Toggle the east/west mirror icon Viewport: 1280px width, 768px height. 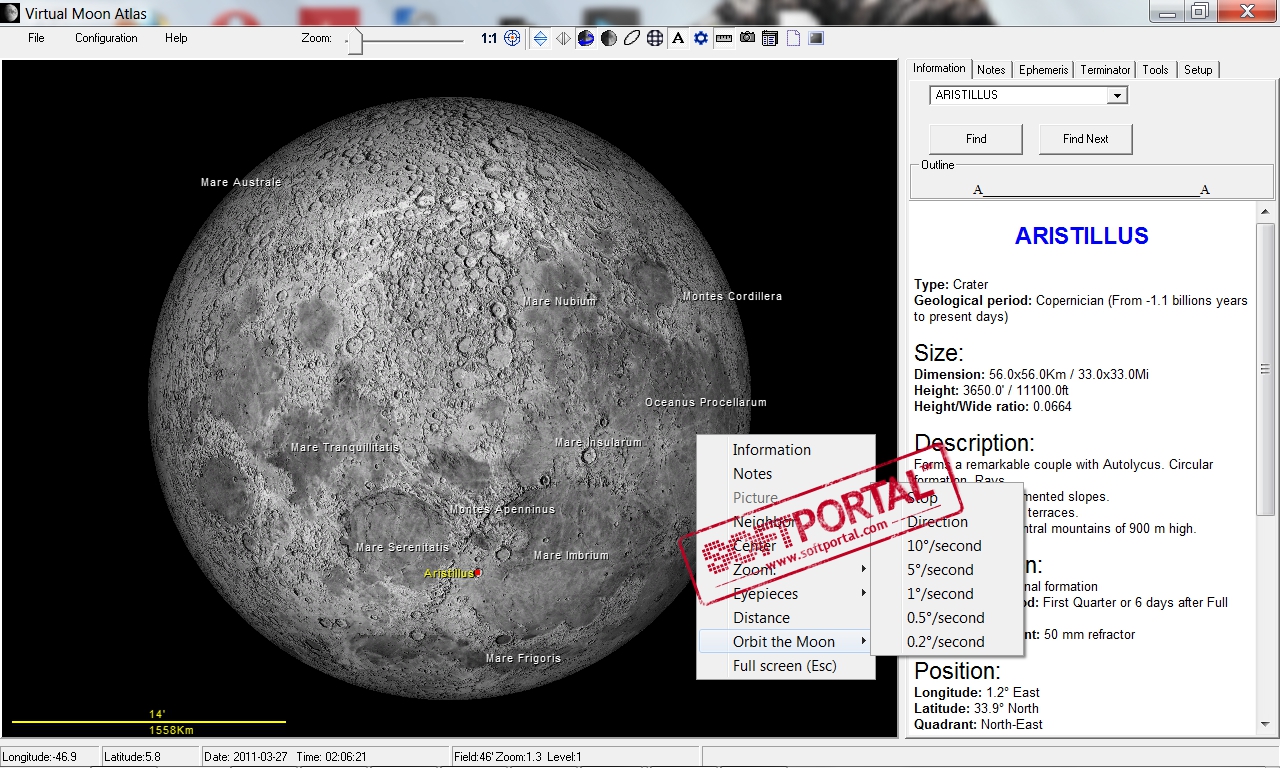click(x=563, y=38)
